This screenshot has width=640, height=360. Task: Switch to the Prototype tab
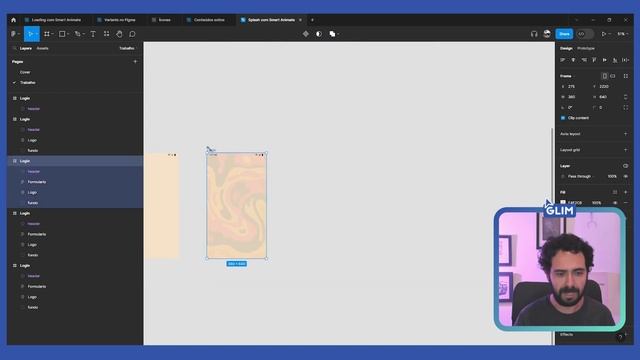pyautogui.click(x=586, y=48)
